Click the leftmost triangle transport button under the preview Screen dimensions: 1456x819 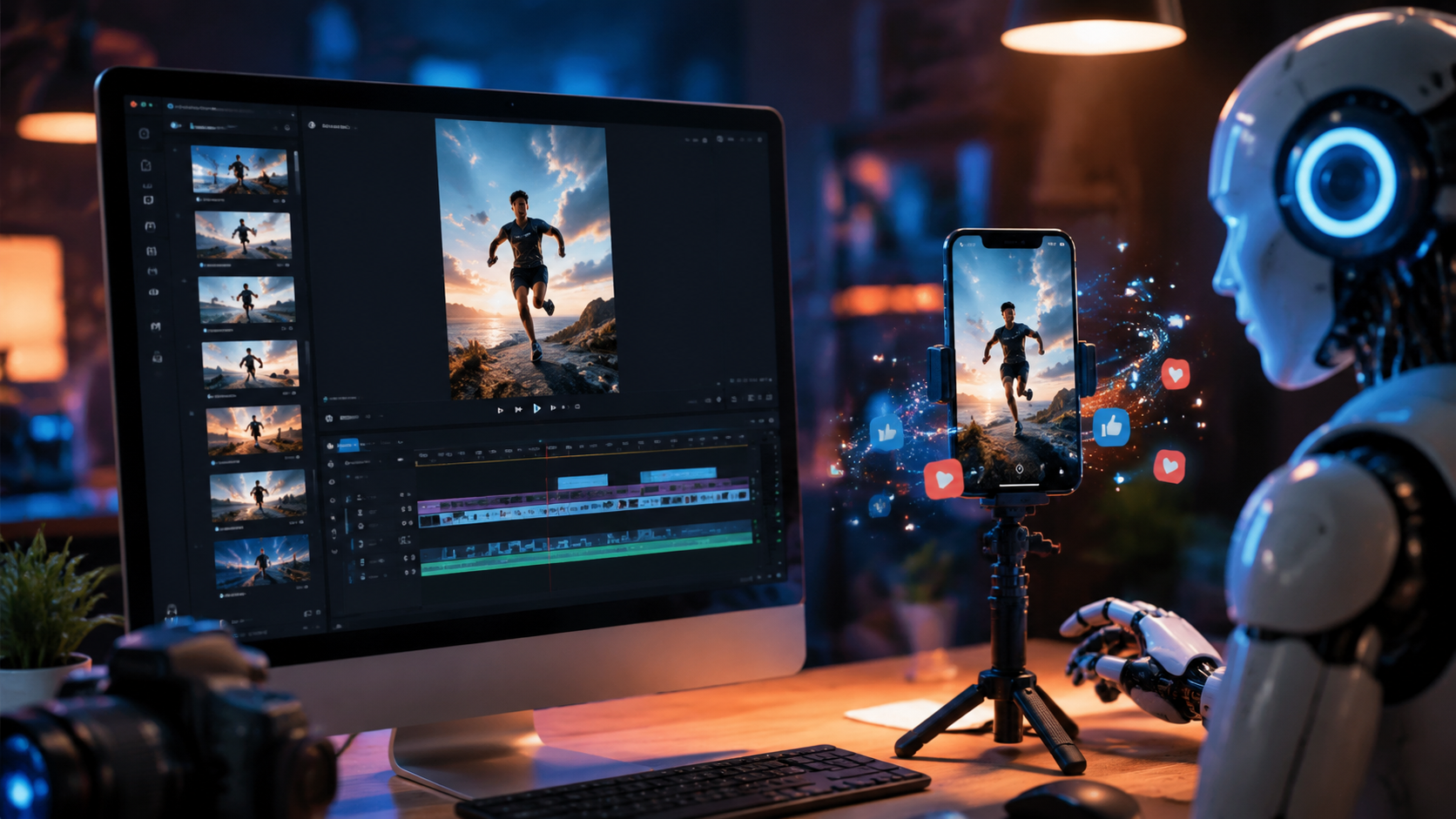[x=500, y=410]
